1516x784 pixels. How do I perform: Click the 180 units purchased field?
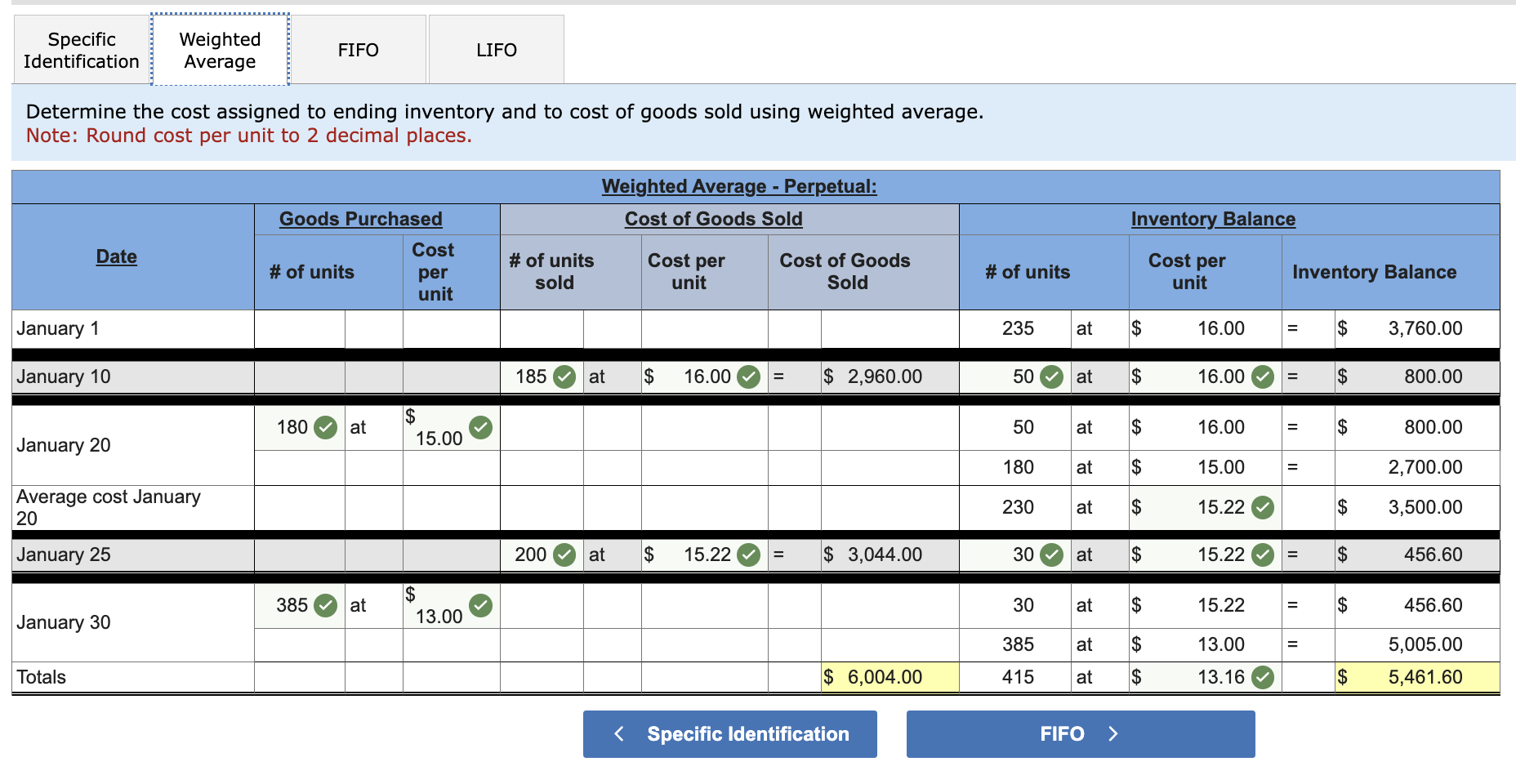coord(300,427)
